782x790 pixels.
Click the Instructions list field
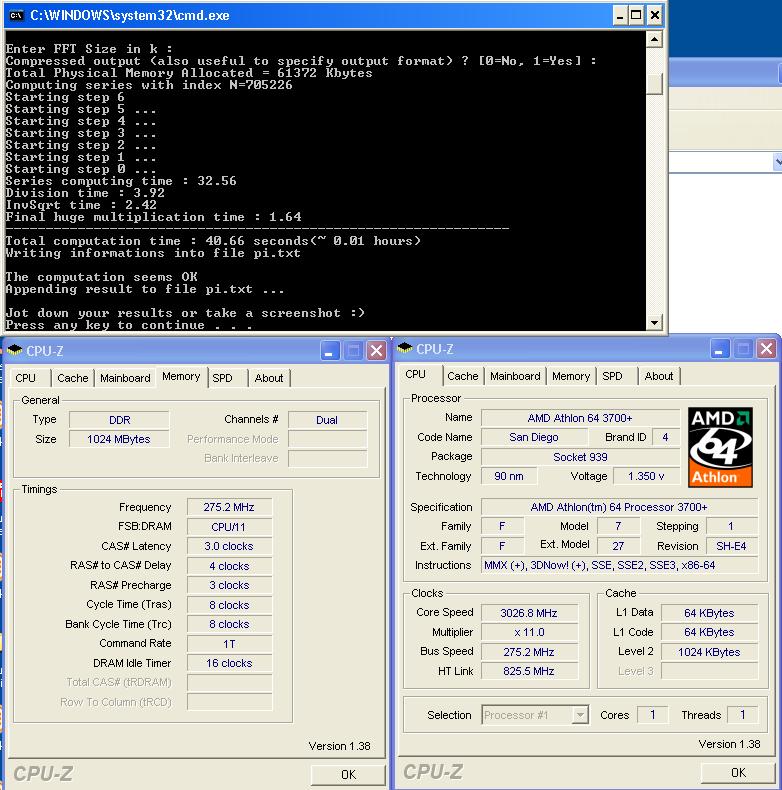619,565
